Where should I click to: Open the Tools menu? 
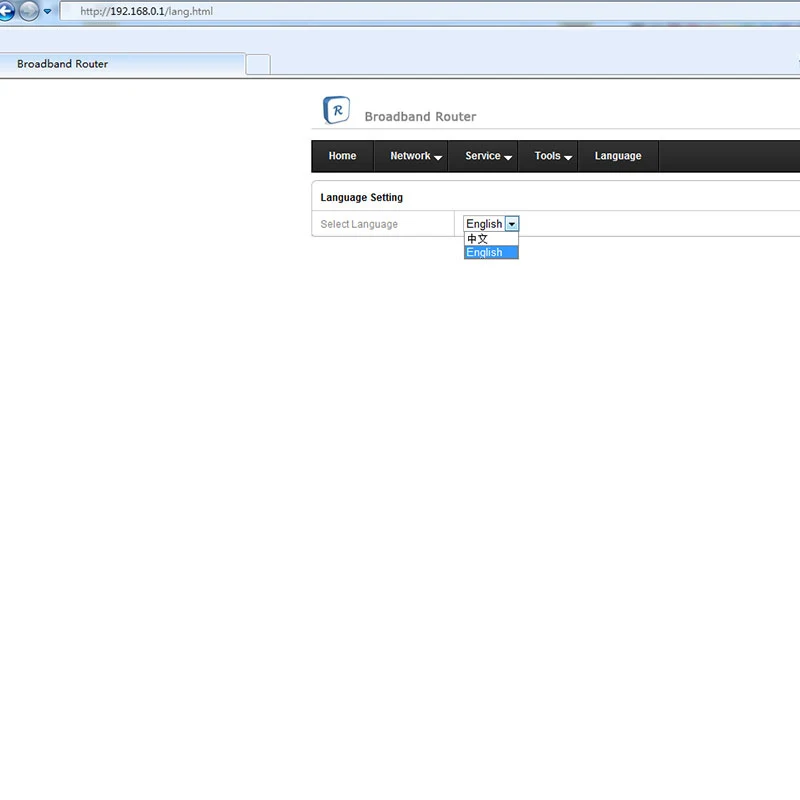coord(548,156)
